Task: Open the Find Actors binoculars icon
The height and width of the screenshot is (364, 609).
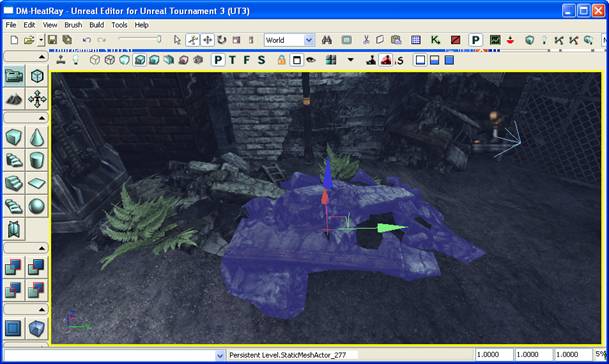Action: pos(327,40)
